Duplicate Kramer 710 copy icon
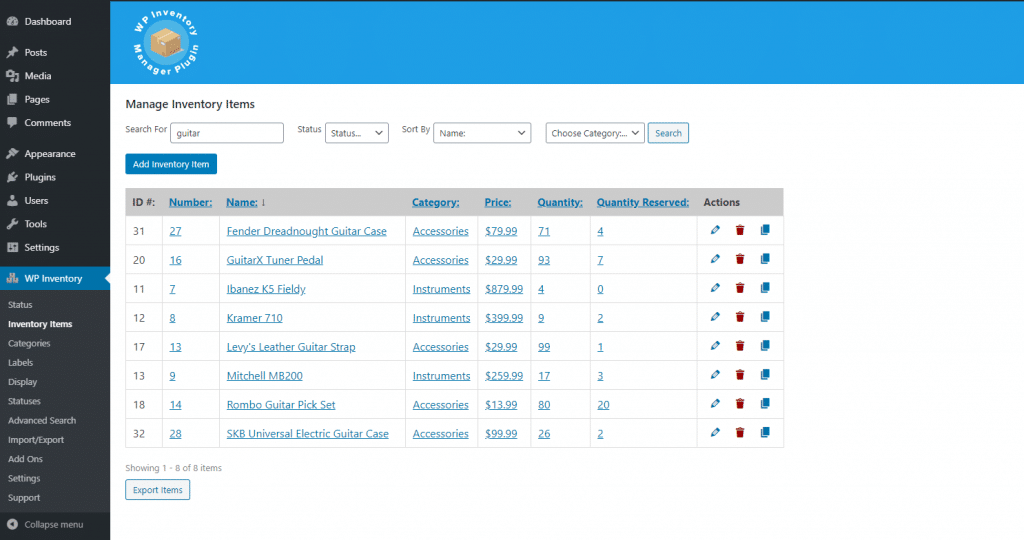 [765, 317]
